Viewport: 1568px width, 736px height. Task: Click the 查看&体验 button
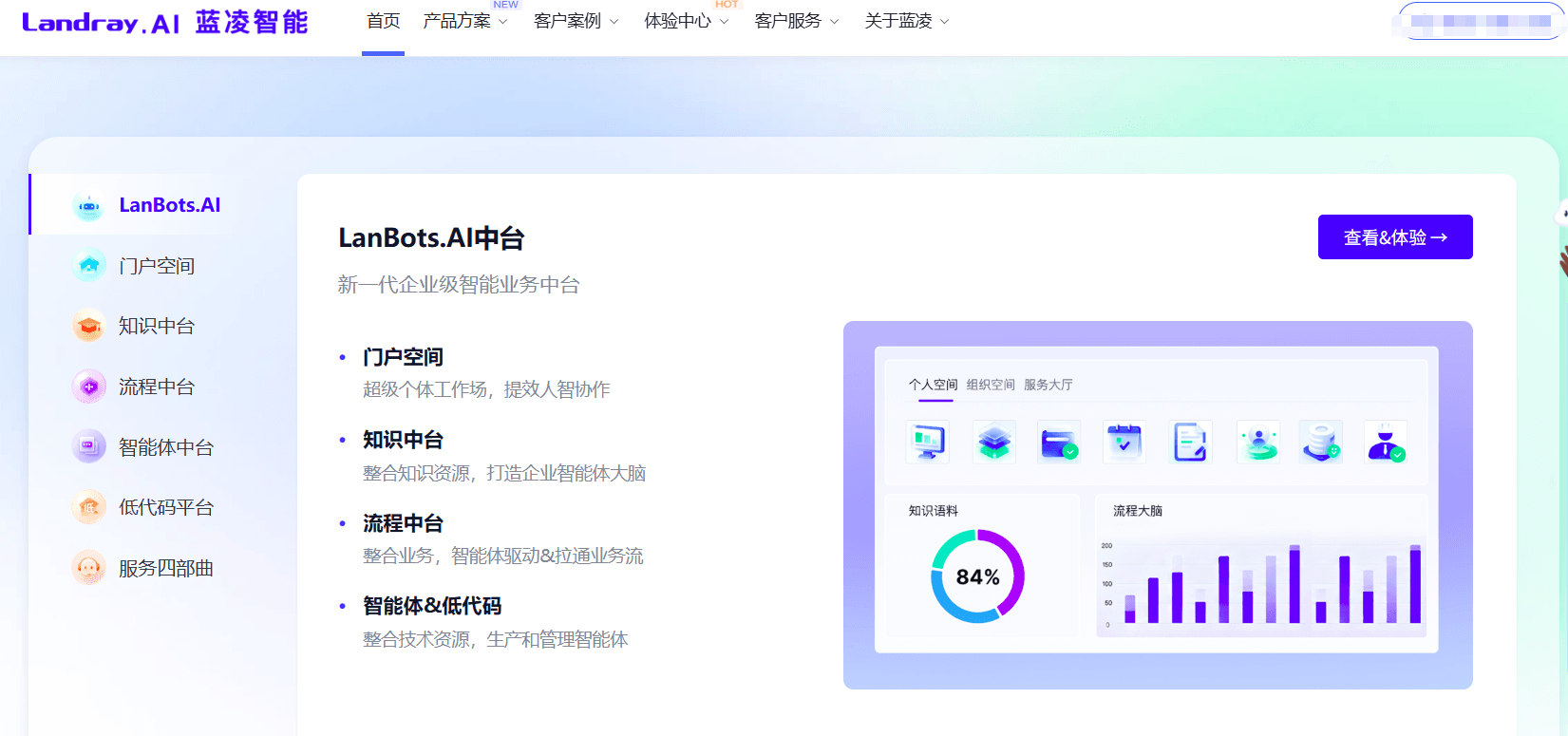pos(1395,237)
